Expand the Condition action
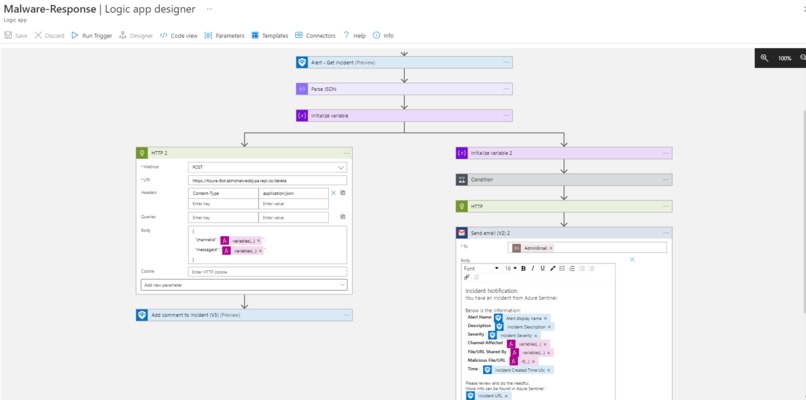This screenshot has width=806, height=400. pyautogui.click(x=564, y=179)
